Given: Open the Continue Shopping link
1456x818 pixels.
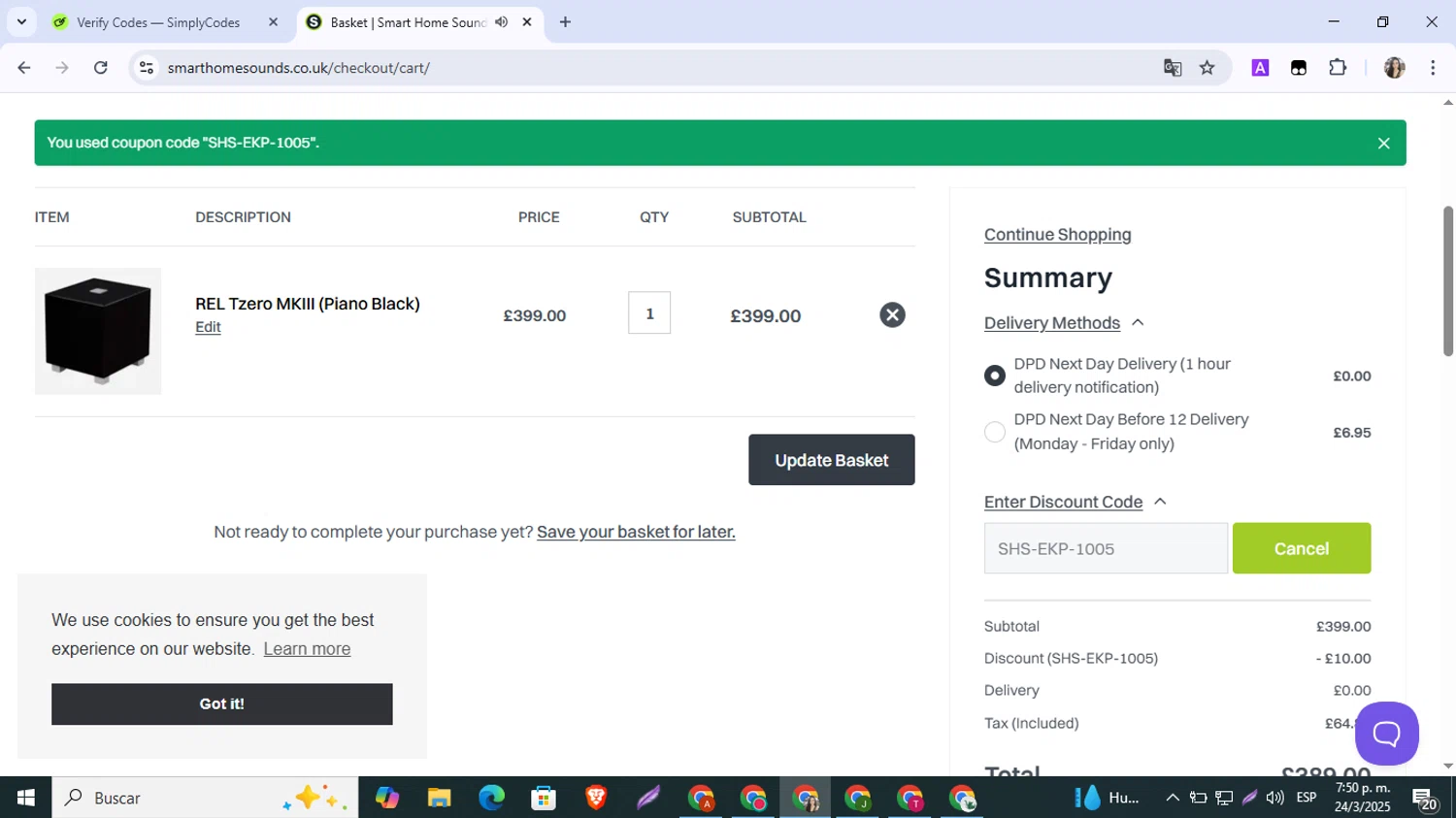Looking at the screenshot, I should pyautogui.click(x=1057, y=235).
